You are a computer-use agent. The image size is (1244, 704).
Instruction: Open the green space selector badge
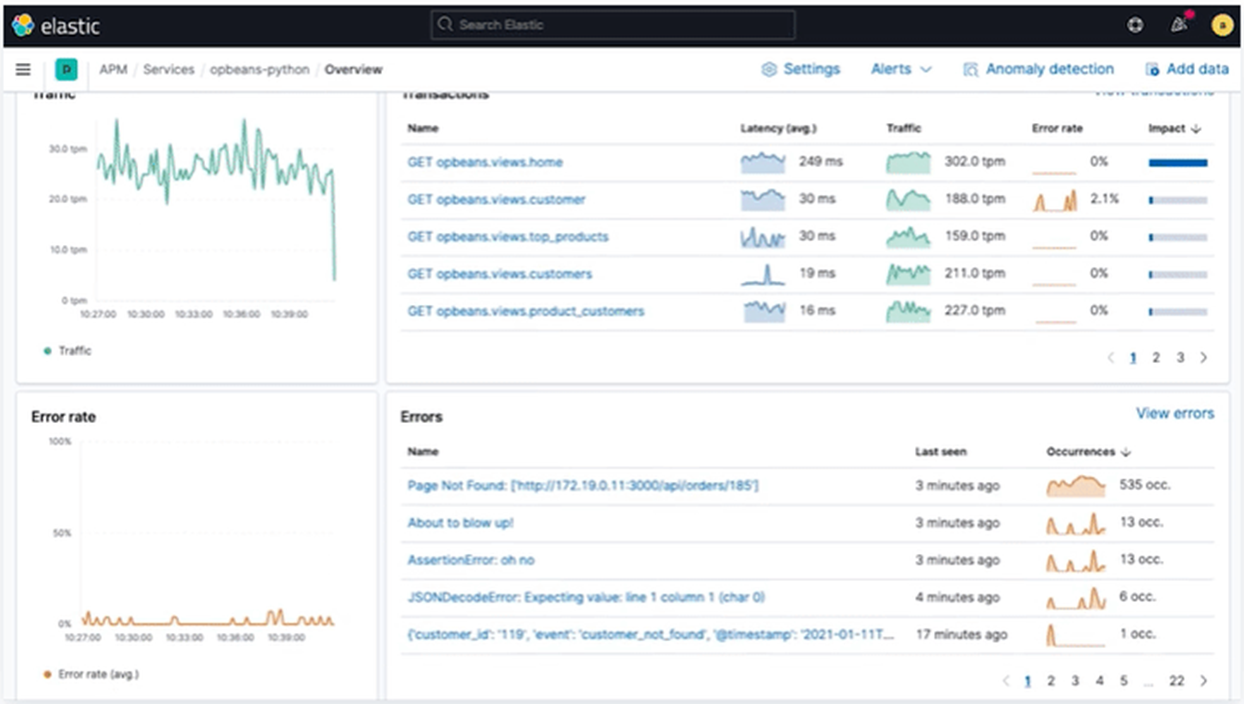click(x=66, y=69)
